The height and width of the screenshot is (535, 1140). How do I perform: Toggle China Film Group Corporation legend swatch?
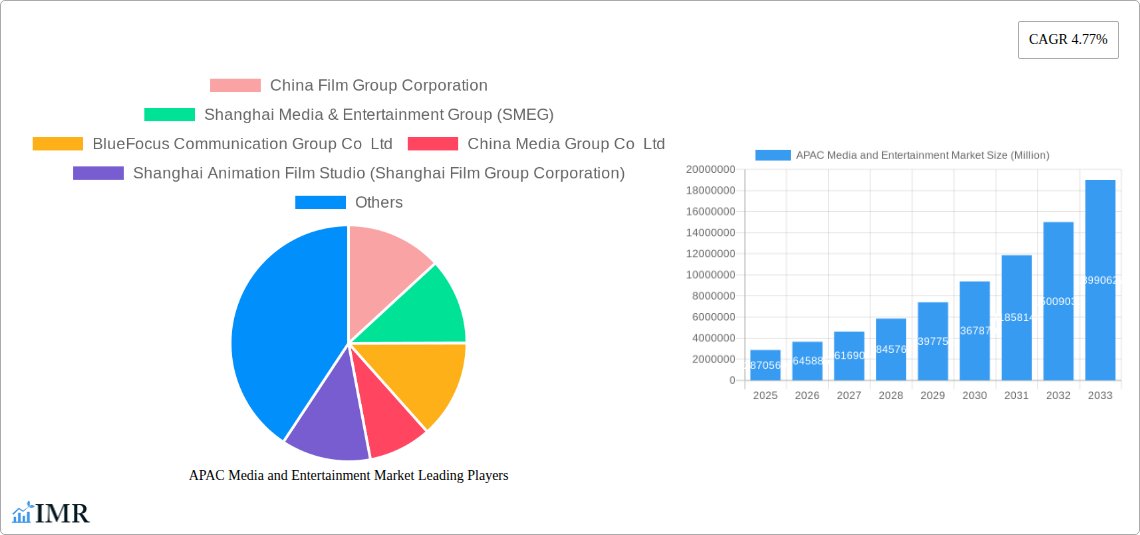235,85
